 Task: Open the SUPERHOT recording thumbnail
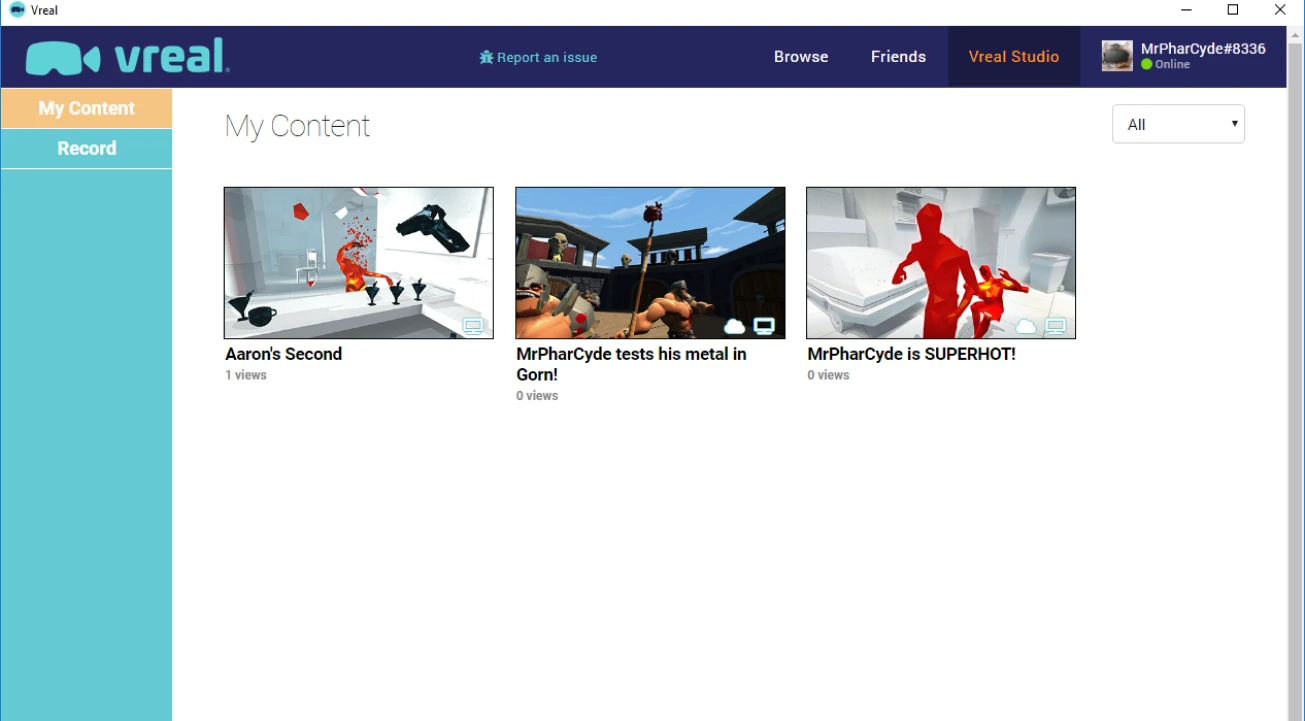pos(941,263)
